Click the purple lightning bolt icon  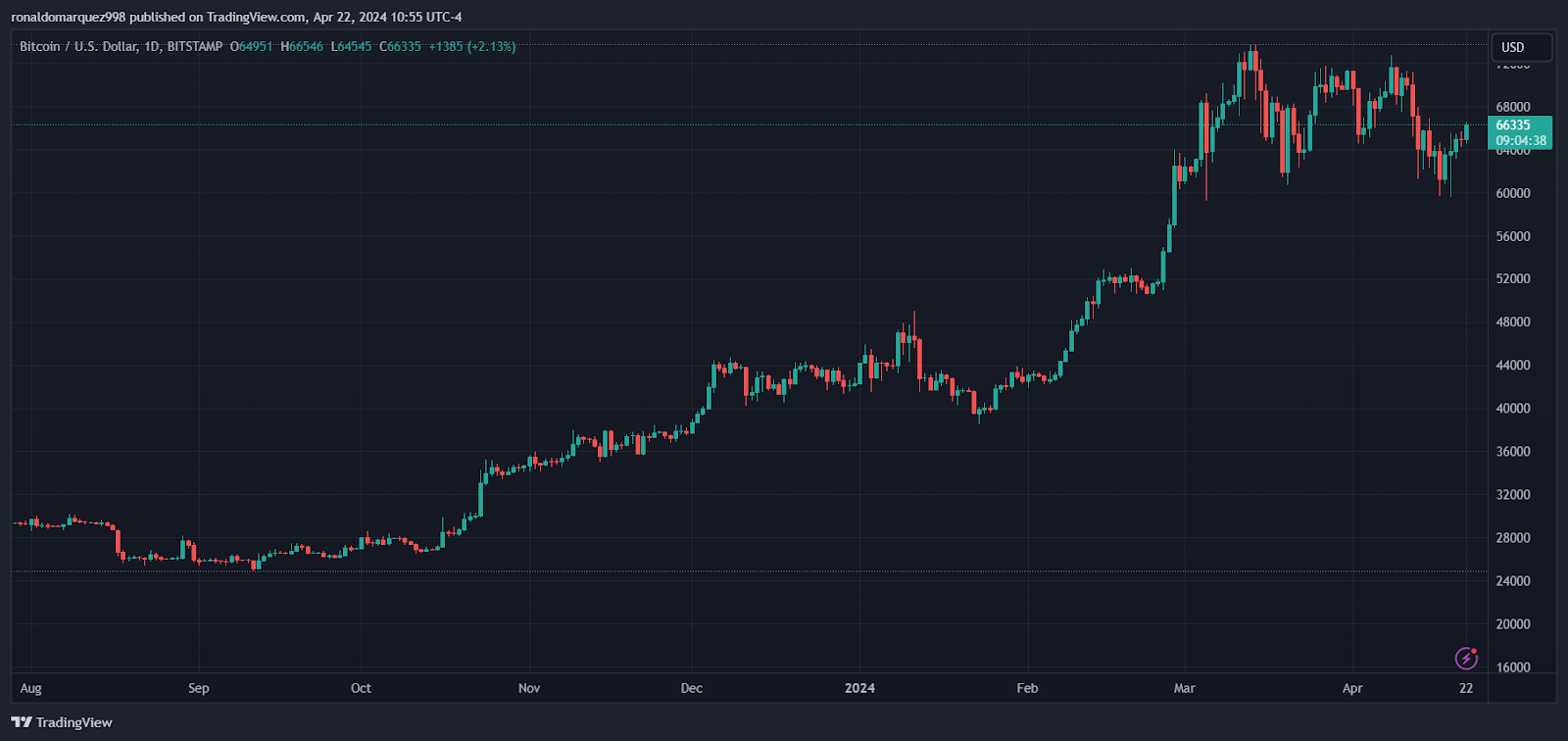[1466, 658]
